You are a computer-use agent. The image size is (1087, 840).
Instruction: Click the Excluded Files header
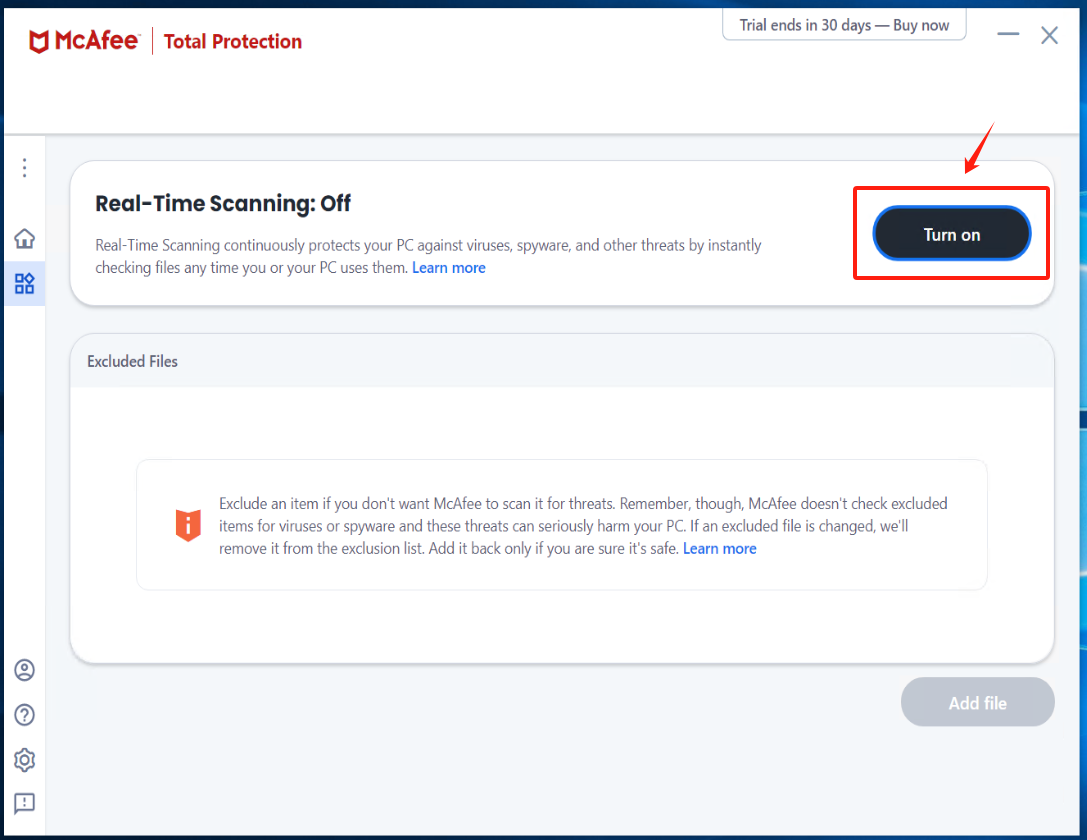[x=132, y=361]
